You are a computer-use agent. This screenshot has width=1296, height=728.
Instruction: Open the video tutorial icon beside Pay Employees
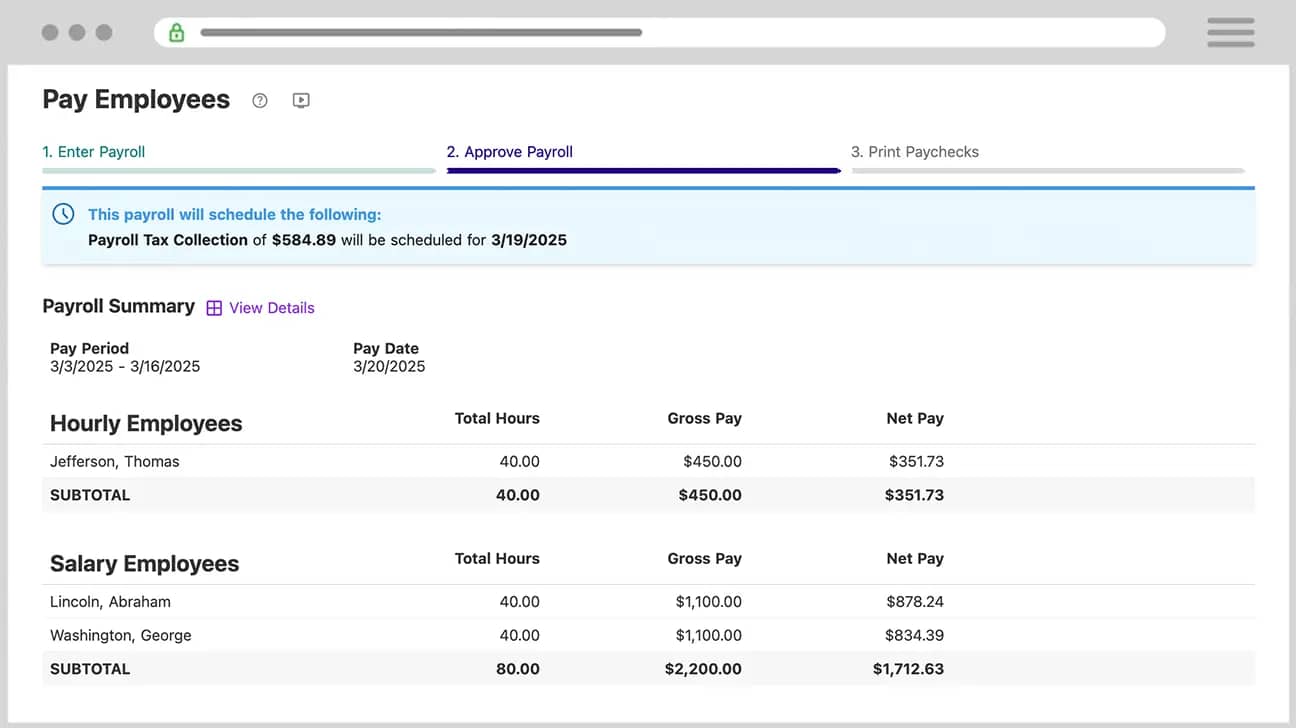(x=301, y=100)
